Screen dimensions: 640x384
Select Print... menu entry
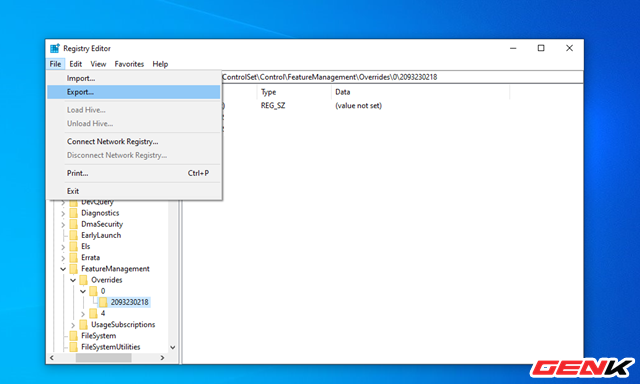pos(133,173)
